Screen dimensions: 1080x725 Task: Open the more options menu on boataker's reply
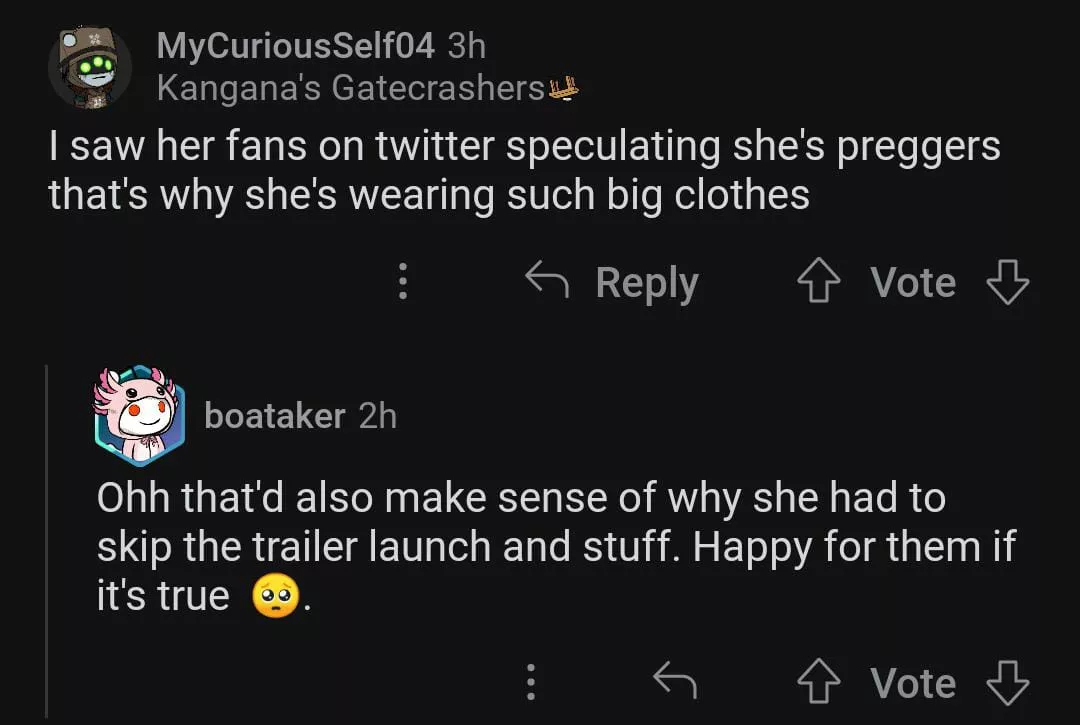click(531, 683)
